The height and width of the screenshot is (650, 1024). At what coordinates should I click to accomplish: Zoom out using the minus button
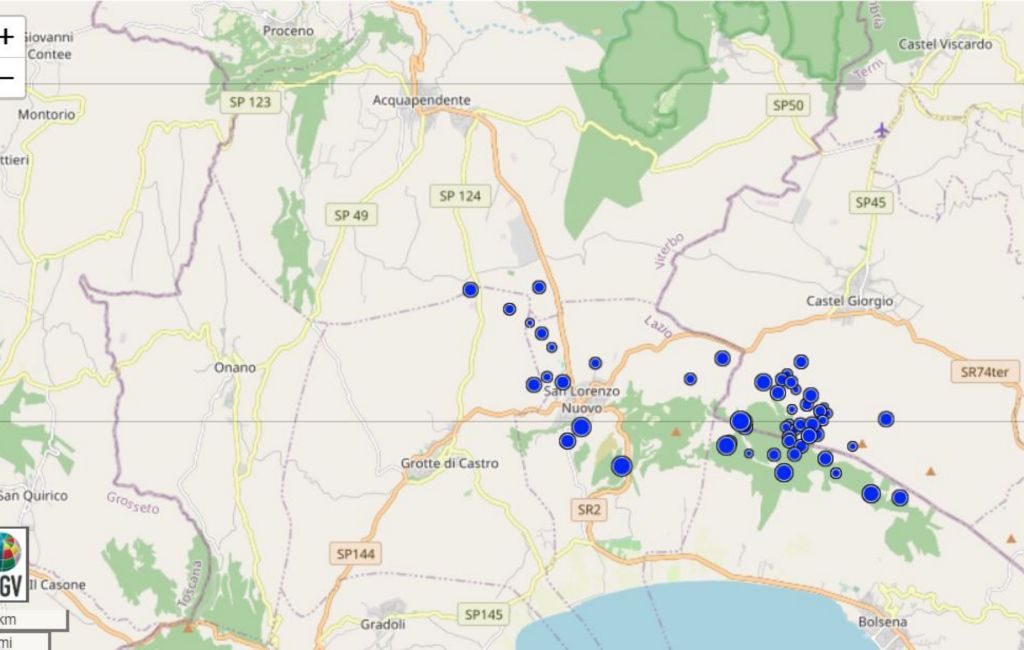[8, 78]
